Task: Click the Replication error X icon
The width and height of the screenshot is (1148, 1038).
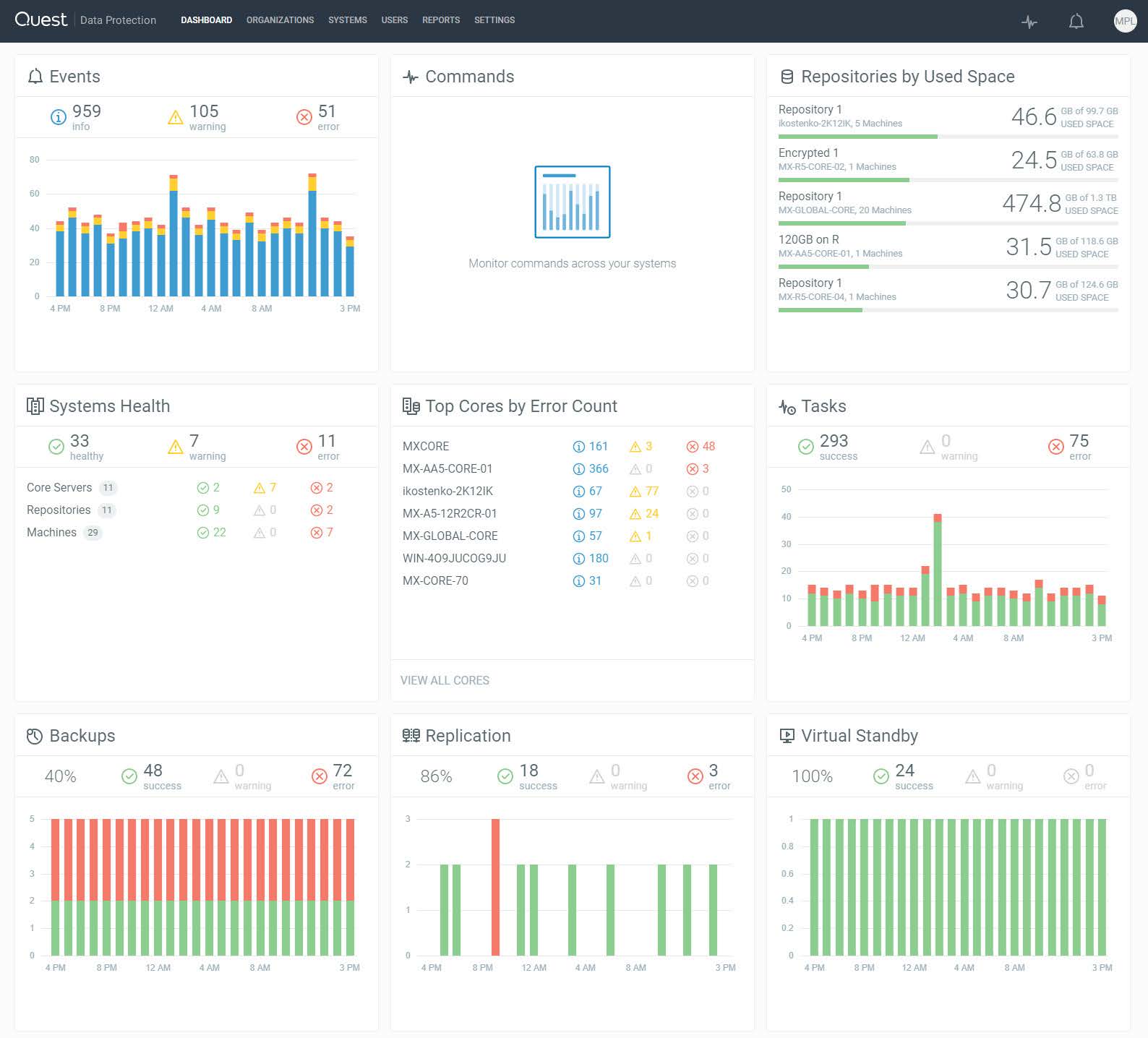Action: click(x=695, y=776)
